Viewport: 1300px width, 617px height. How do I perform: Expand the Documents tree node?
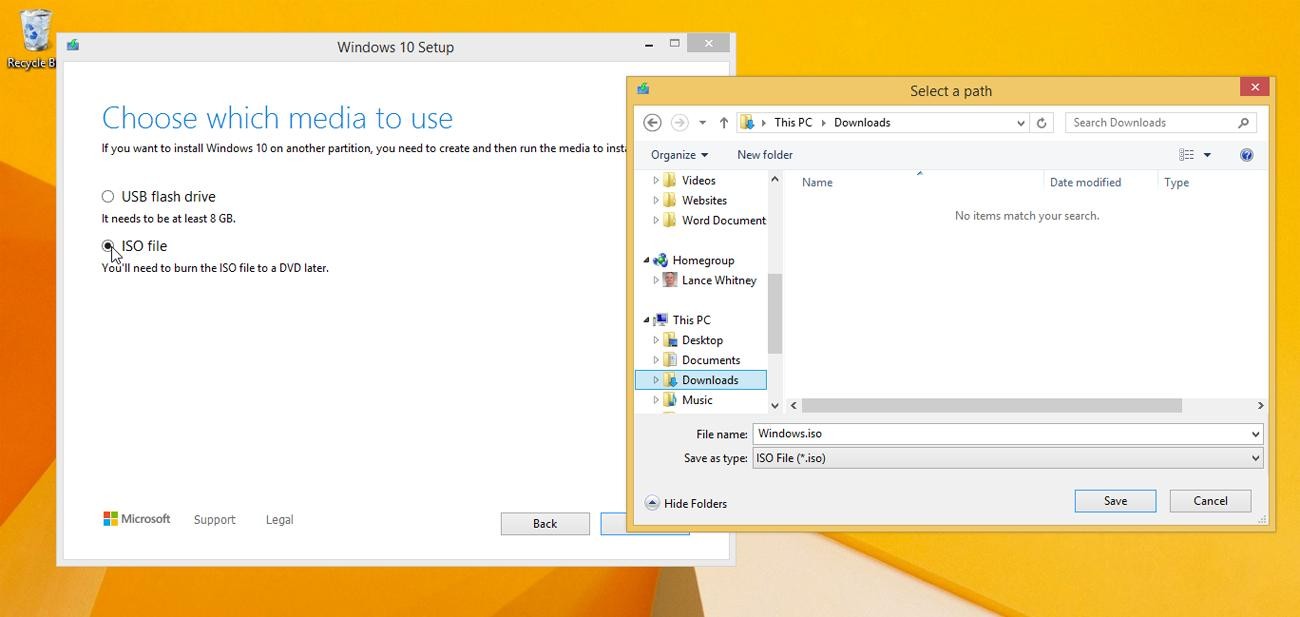tap(656, 361)
